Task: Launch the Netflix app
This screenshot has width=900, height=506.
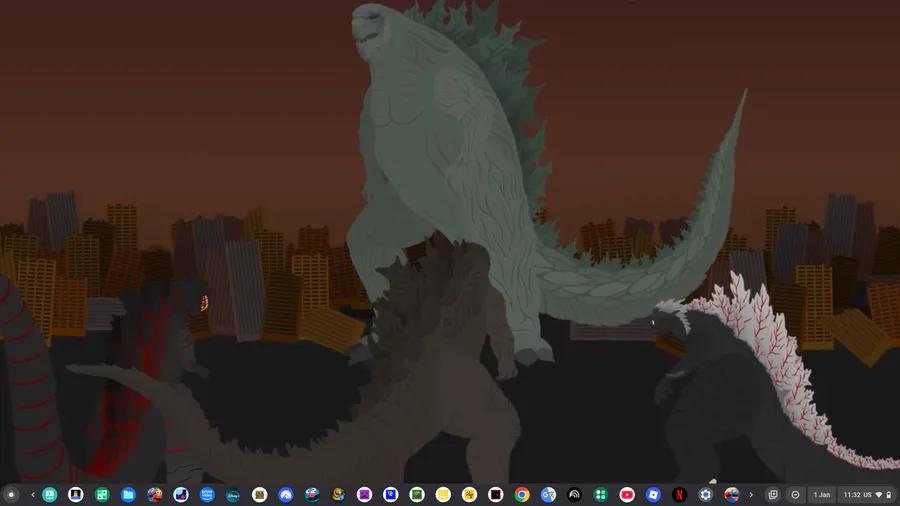Action: pyautogui.click(x=680, y=495)
